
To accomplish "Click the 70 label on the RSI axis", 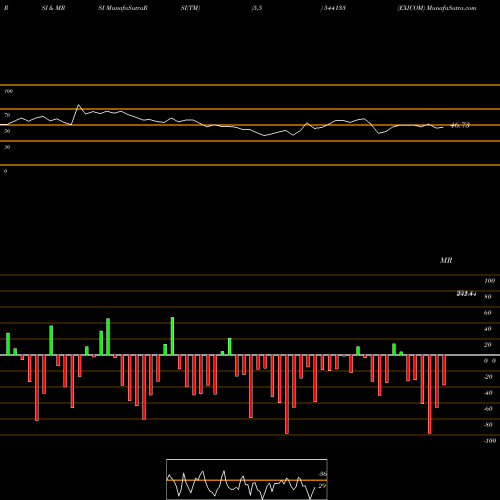I will 7,115.
